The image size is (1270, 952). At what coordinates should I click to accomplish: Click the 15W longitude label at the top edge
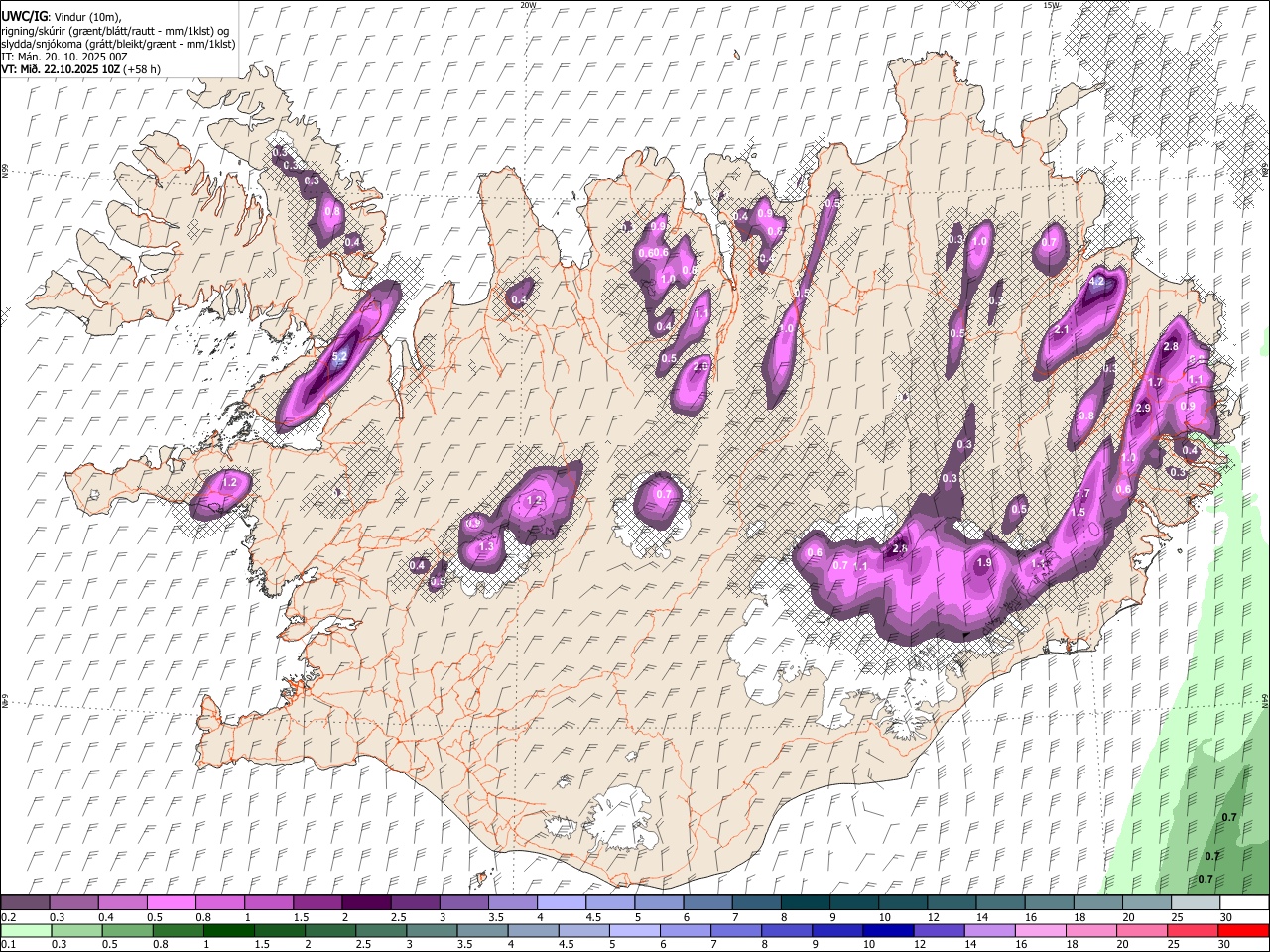pyautogui.click(x=1051, y=5)
